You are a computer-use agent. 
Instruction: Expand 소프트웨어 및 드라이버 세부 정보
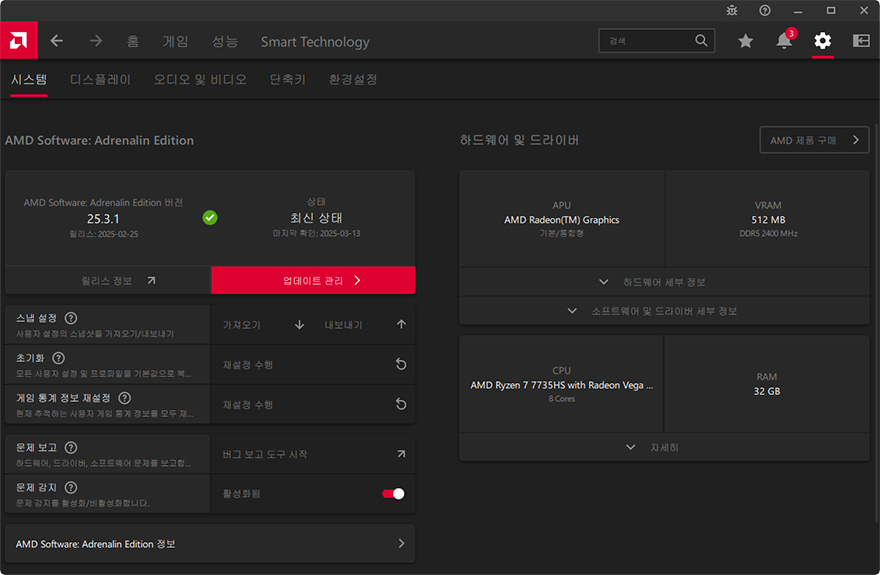coord(664,311)
